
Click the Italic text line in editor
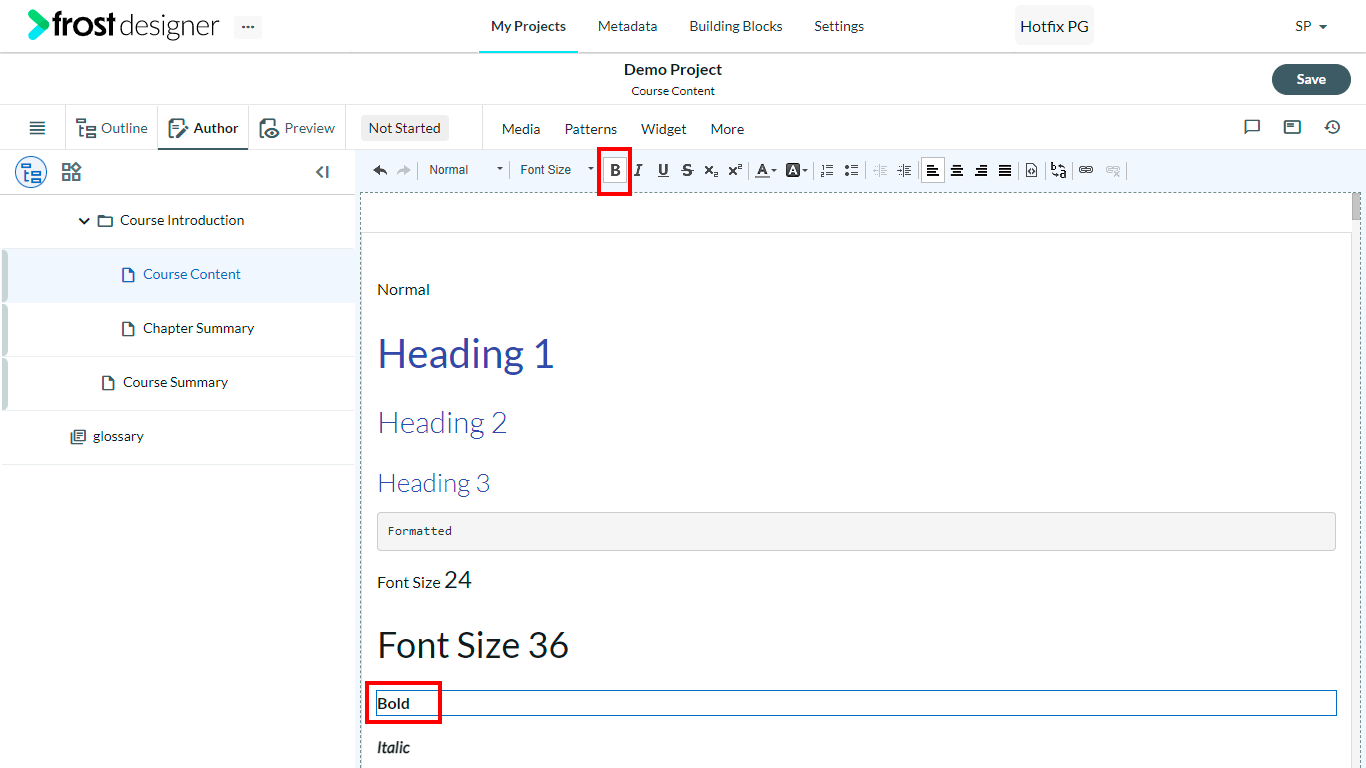pos(393,748)
